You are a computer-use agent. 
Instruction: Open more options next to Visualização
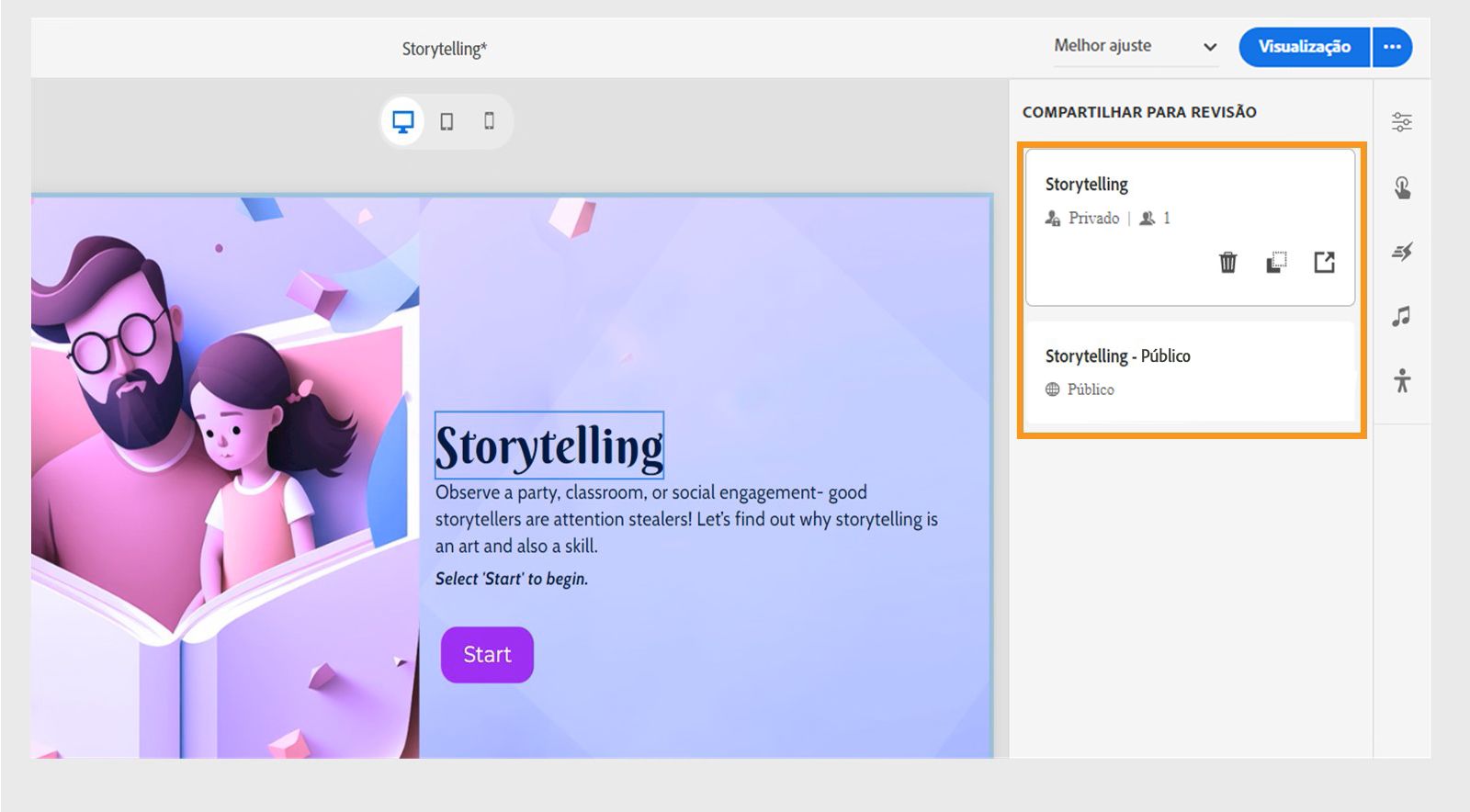click(1393, 47)
